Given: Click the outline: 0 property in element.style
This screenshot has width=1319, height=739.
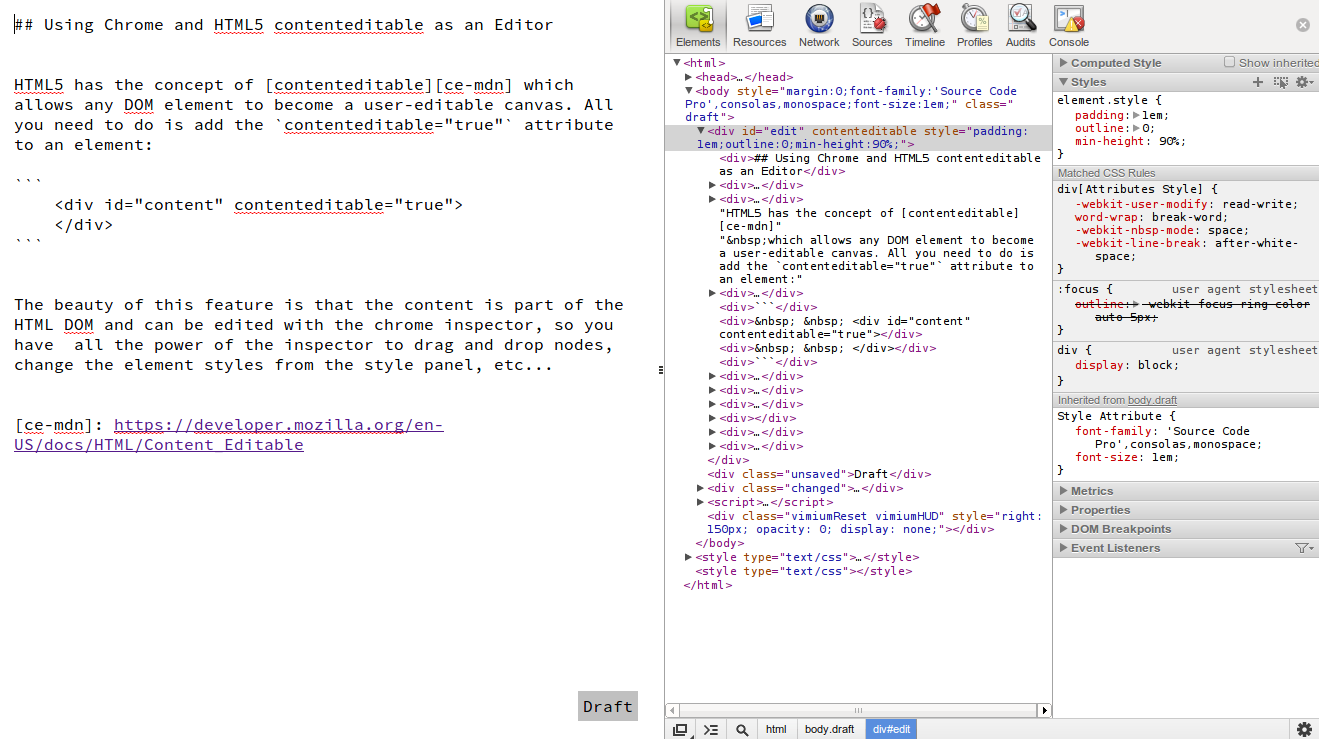Looking at the screenshot, I should (1115, 128).
